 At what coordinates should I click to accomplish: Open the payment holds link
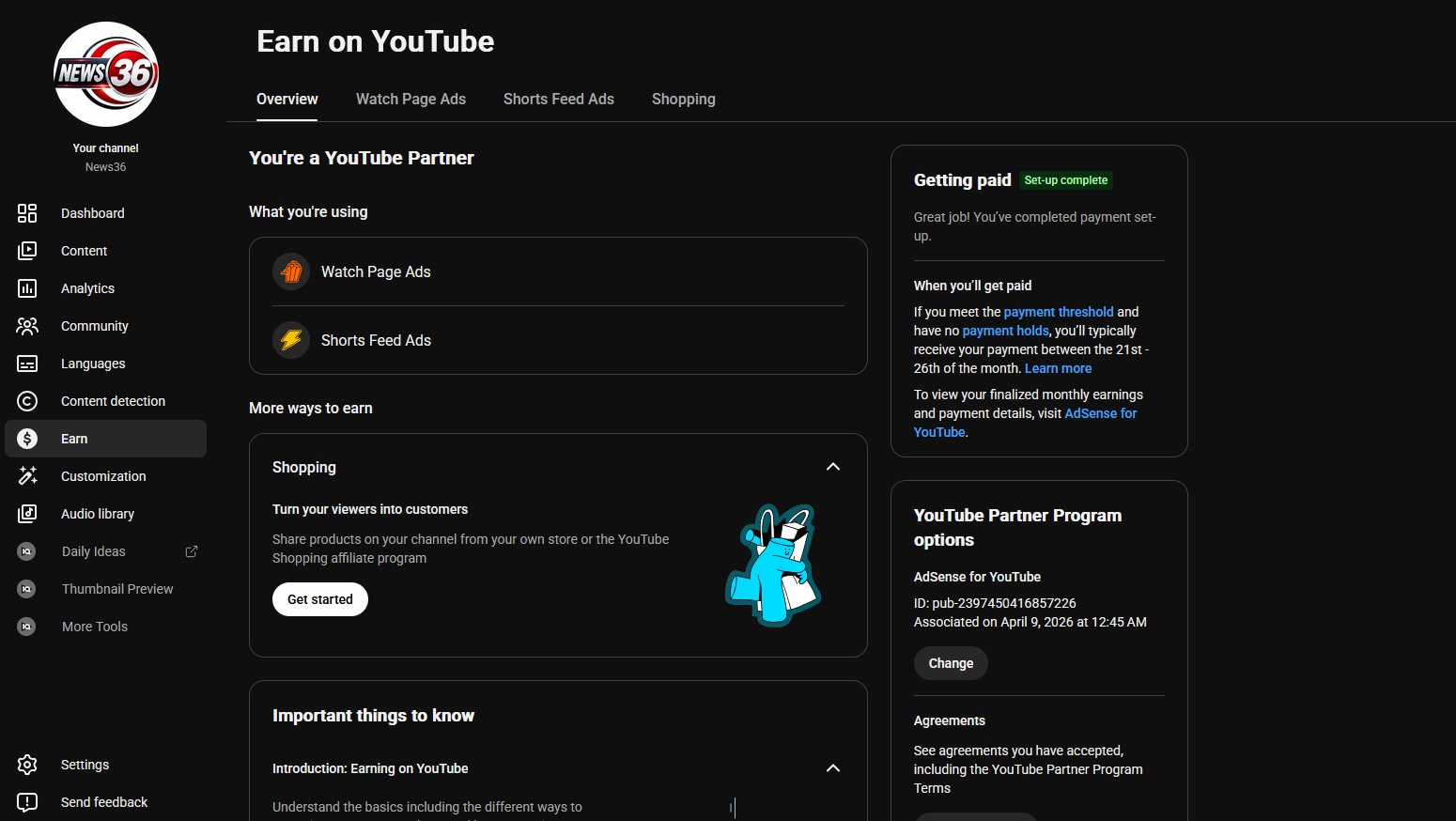click(1005, 331)
